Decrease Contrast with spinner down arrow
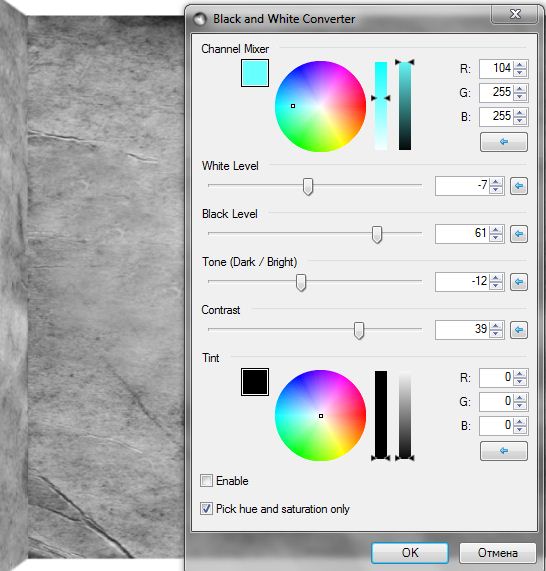 click(496, 334)
